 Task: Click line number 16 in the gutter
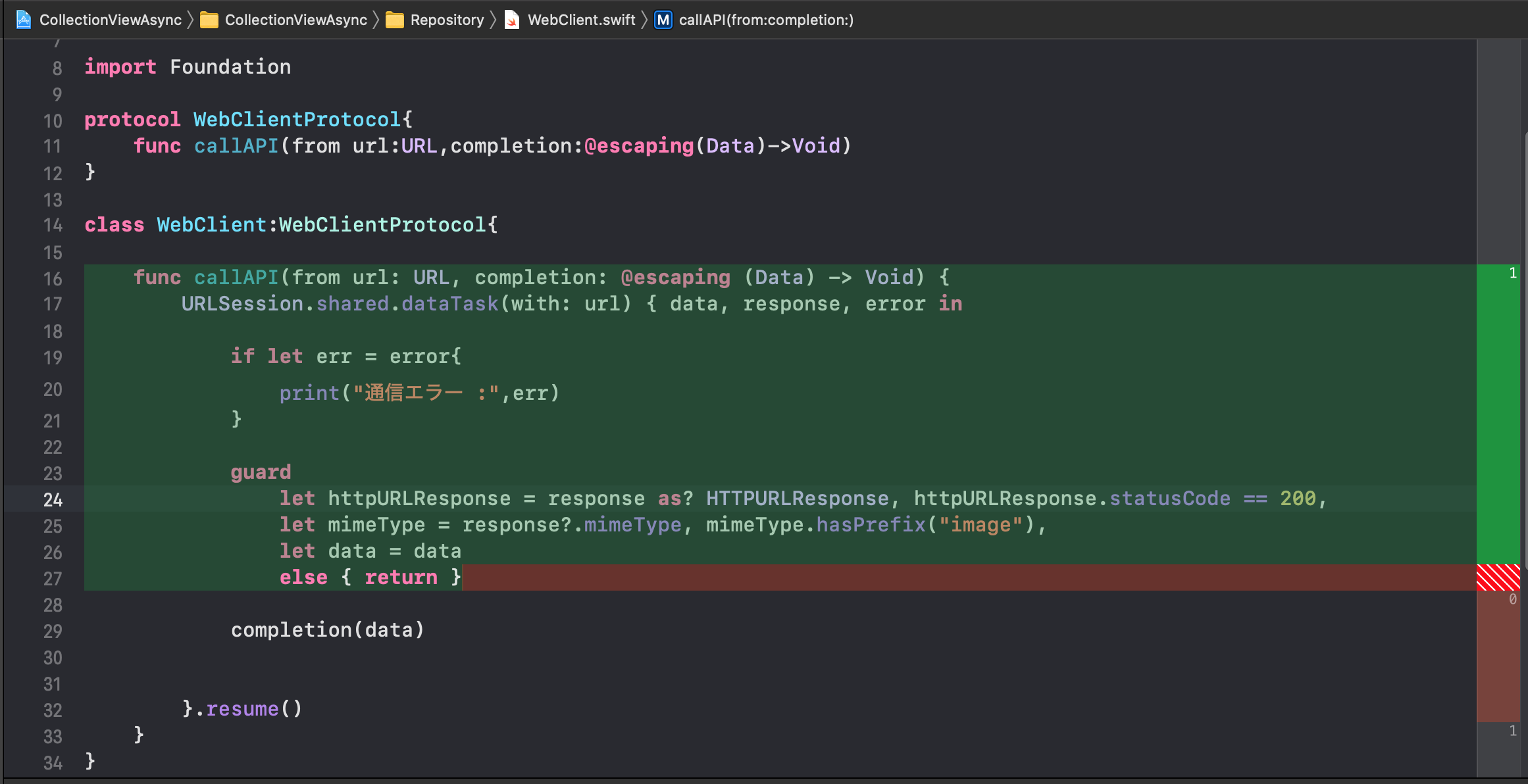coord(53,279)
